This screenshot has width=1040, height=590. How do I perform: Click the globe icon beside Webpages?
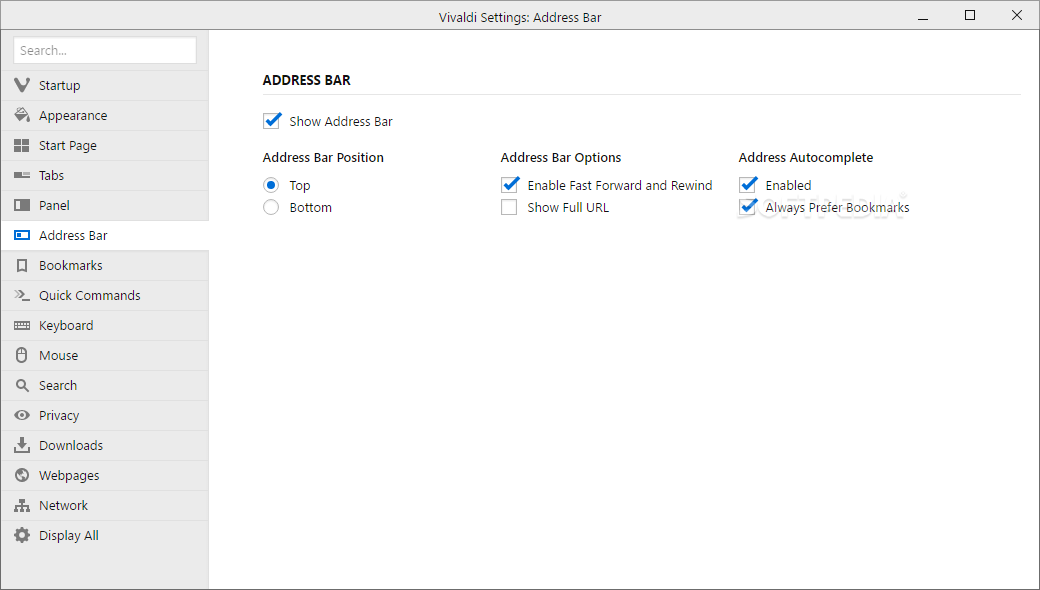tap(22, 475)
